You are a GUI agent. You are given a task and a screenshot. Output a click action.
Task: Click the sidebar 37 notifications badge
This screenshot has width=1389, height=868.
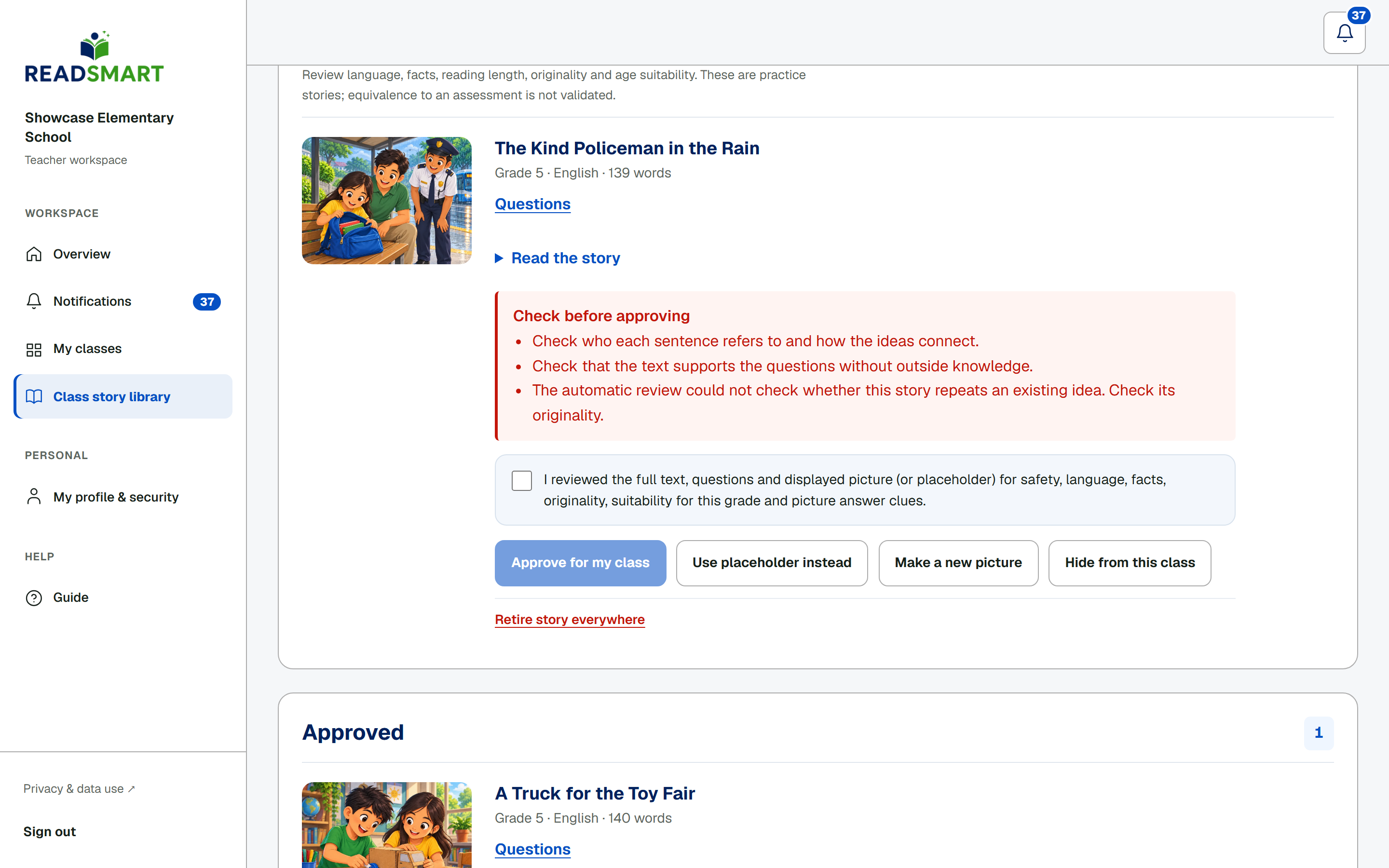click(x=206, y=302)
